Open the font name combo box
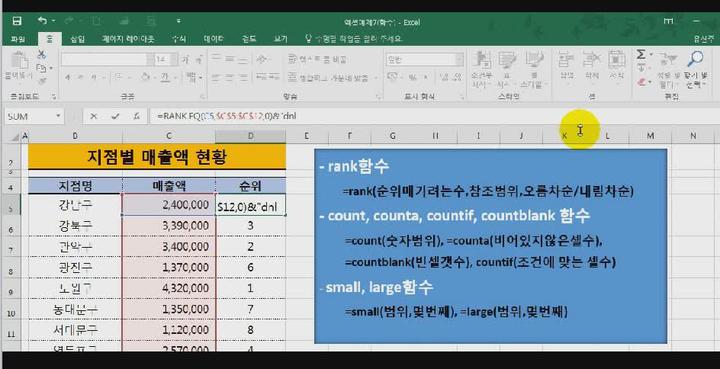 click(x=107, y=60)
